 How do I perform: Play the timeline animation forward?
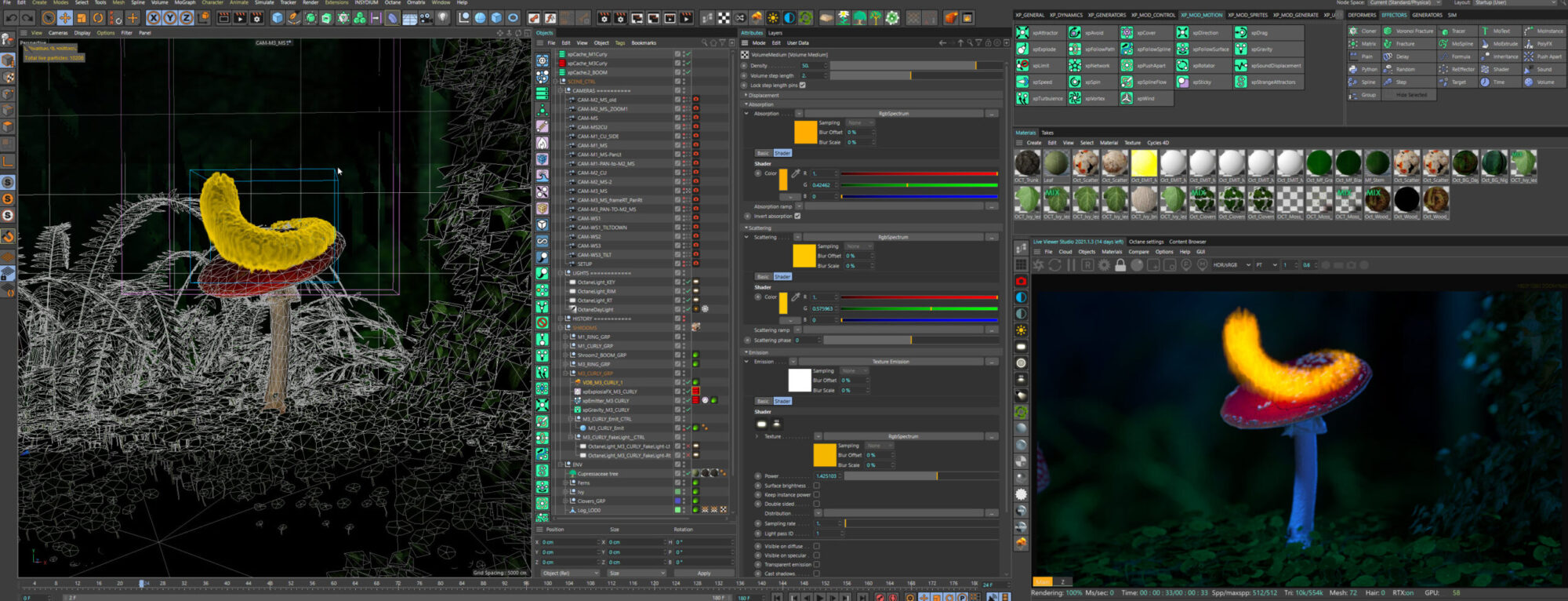point(820,597)
